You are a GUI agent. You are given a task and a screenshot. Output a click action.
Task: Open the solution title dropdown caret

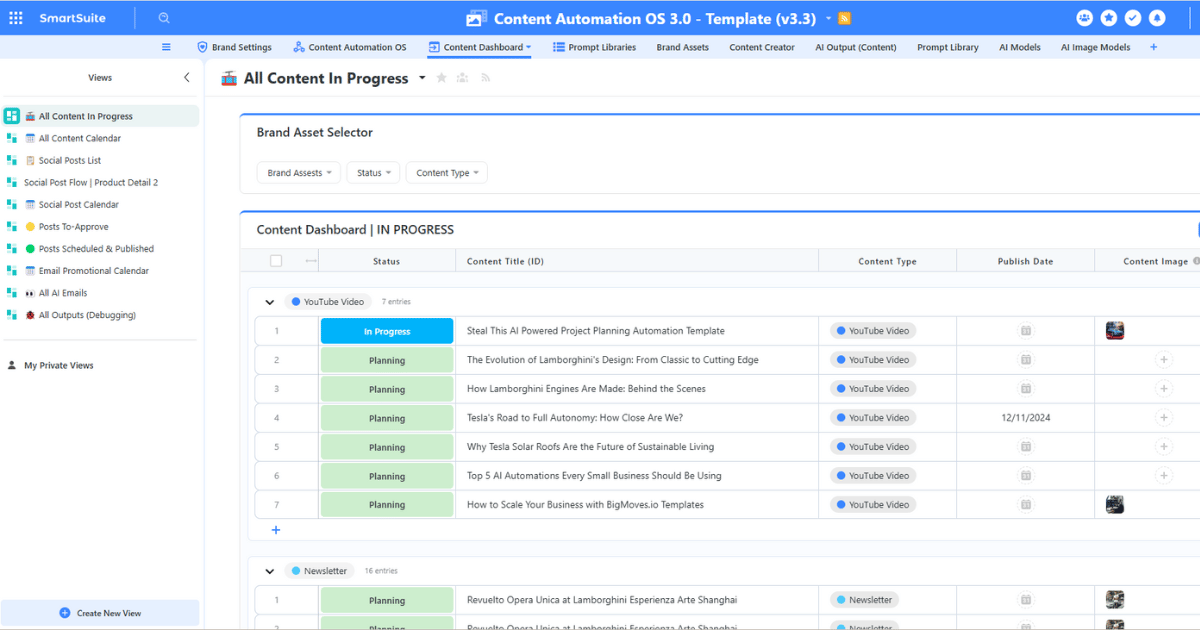pyautogui.click(x=828, y=18)
